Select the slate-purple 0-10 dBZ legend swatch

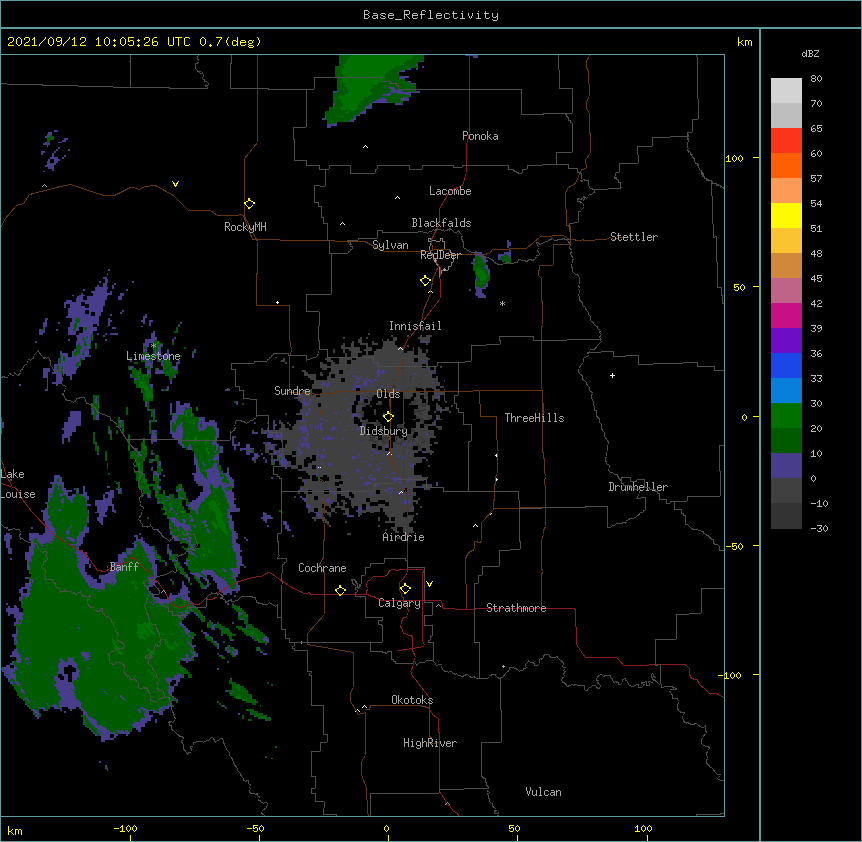pos(786,466)
